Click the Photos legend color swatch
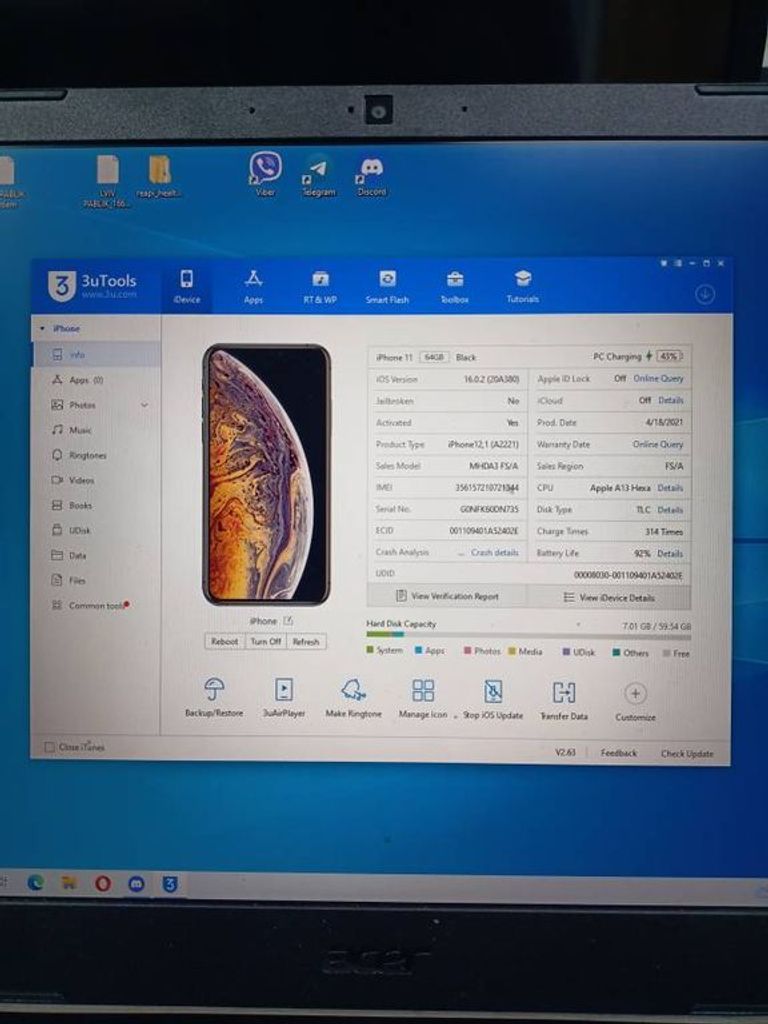This screenshot has width=768, height=1024. [467, 651]
